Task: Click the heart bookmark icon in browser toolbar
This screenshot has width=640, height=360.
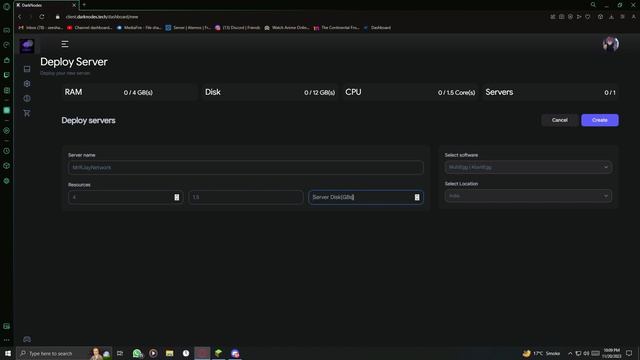Action: (x=588, y=17)
